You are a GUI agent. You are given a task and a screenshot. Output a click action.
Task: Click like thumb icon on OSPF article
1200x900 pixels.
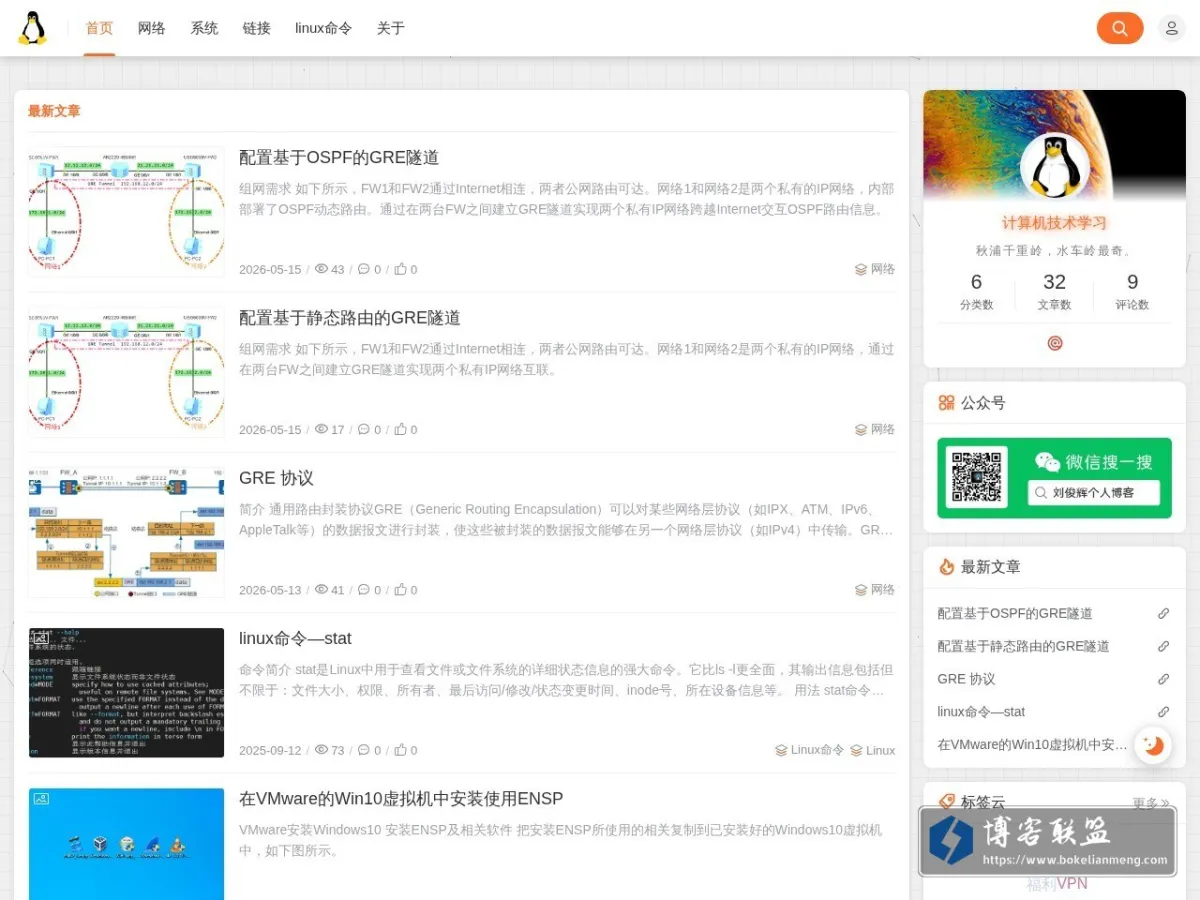(x=400, y=269)
